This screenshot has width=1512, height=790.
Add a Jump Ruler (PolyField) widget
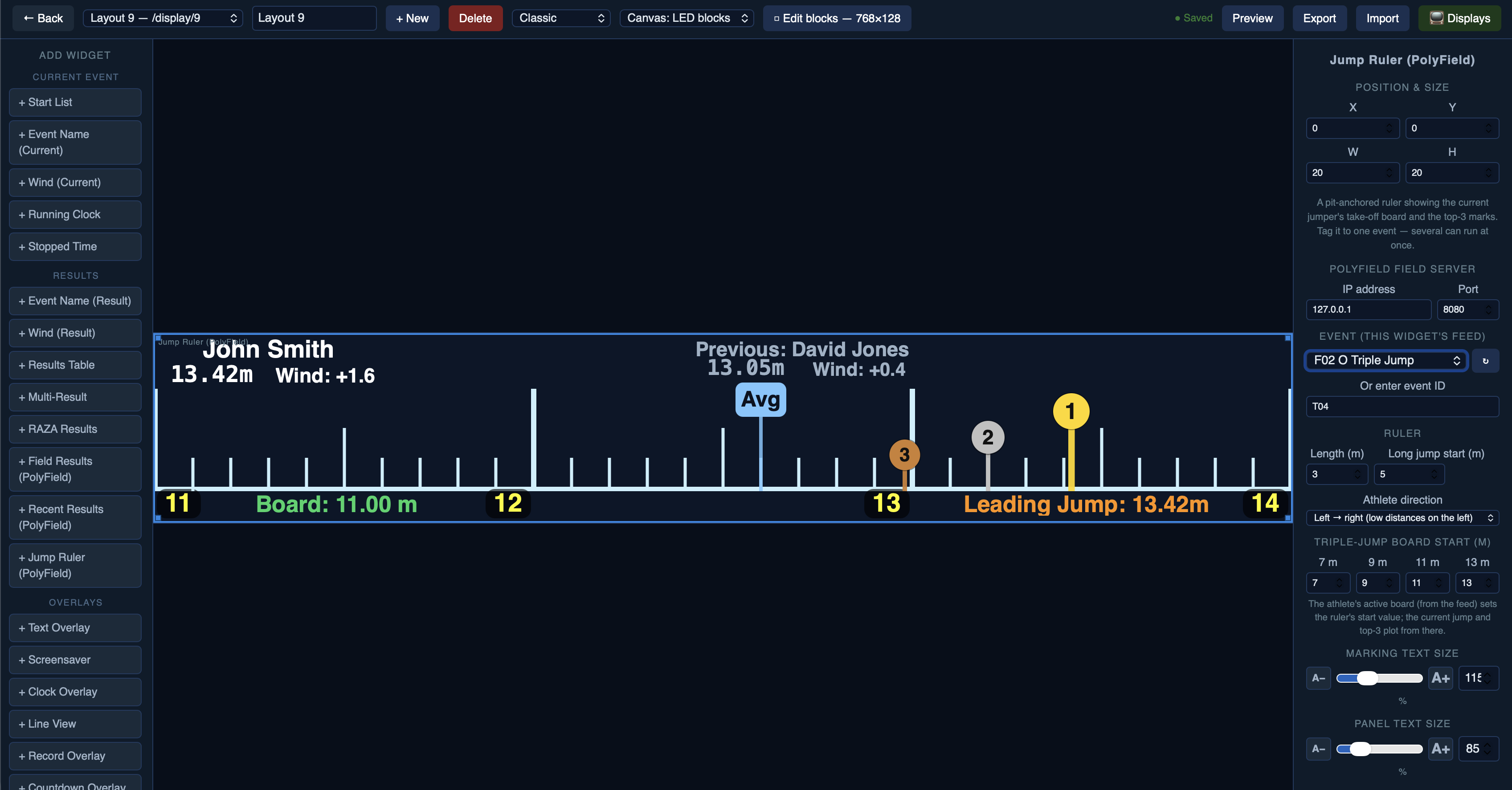pyautogui.click(x=75, y=565)
